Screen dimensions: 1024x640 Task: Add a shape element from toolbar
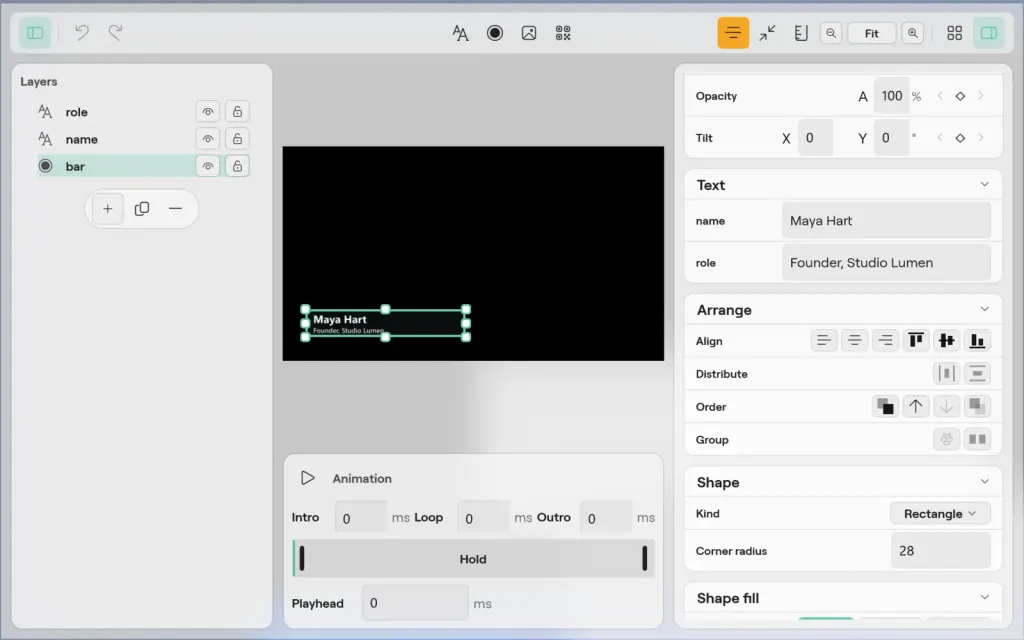(x=495, y=33)
